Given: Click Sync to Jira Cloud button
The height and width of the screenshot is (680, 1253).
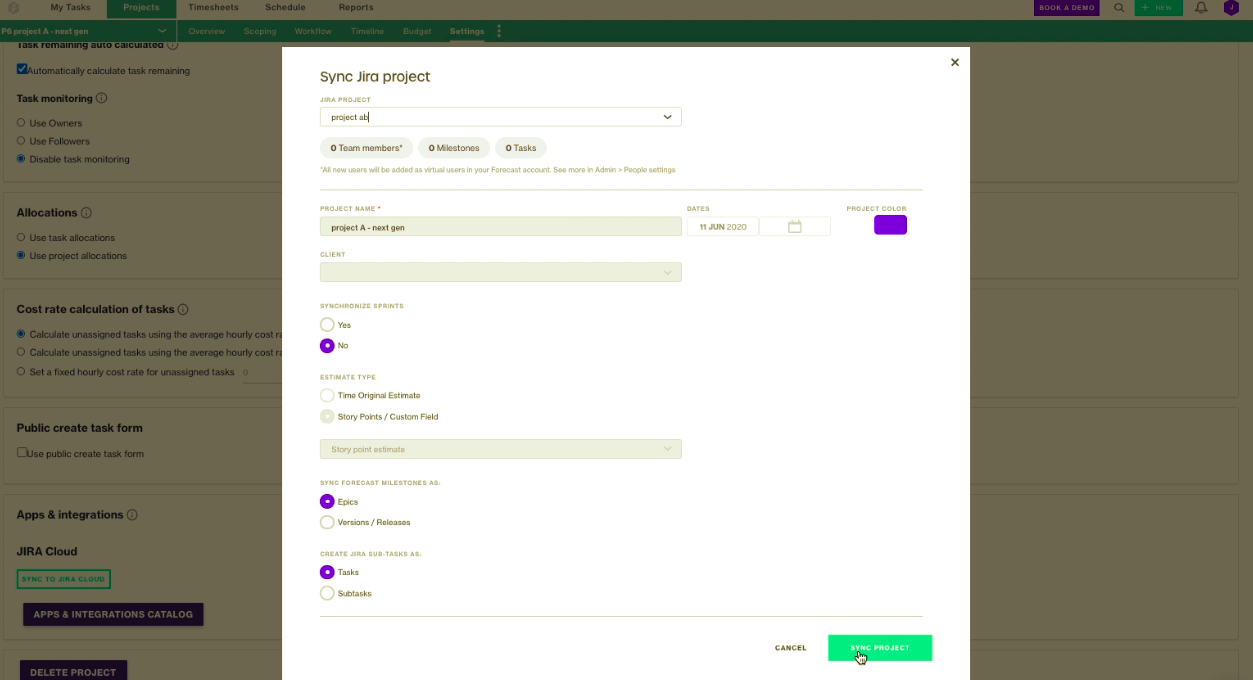Looking at the screenshot, I should pyautogui.click(x=64, y=579).
